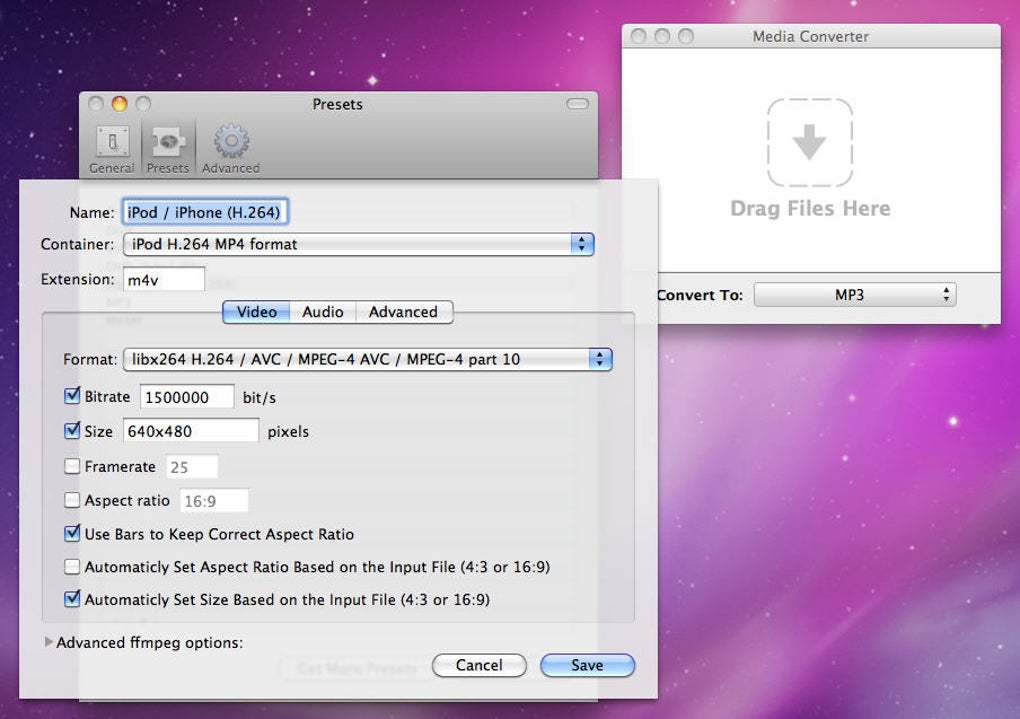Toggle Use Bars to Keep Correct Aspect Ratio
This screenshot has height=719, width=1020.
pyautogui.click(x=72, y=534)
